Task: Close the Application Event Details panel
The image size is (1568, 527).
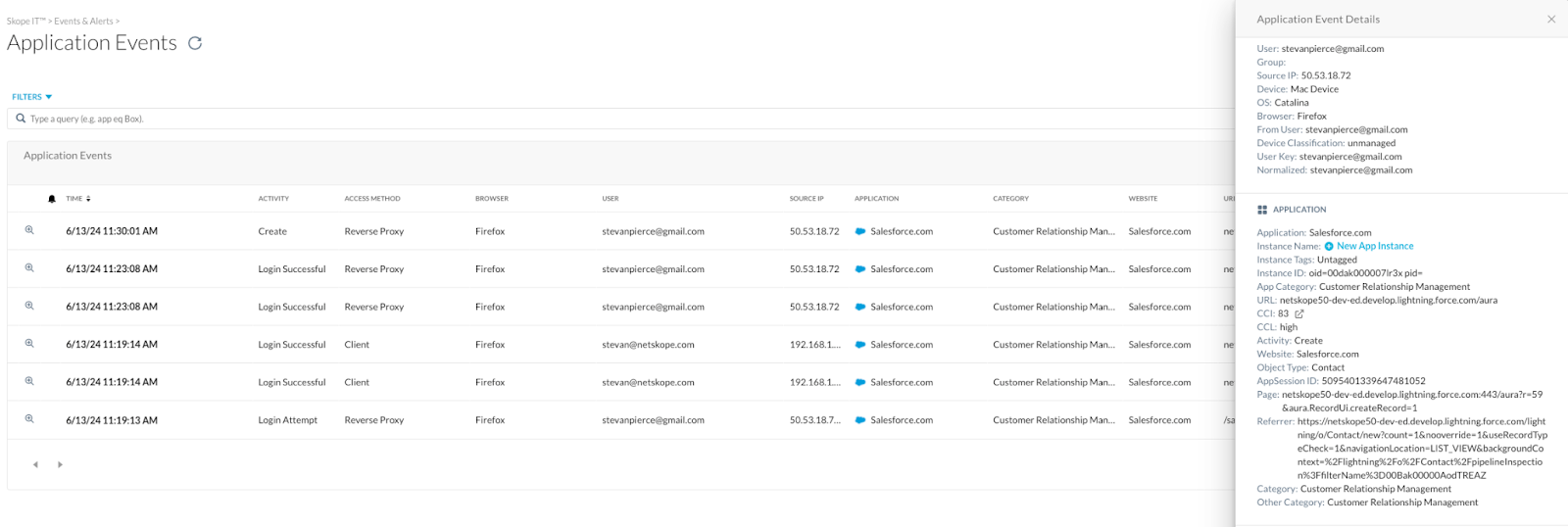Action: click(x=1551, y=20)
